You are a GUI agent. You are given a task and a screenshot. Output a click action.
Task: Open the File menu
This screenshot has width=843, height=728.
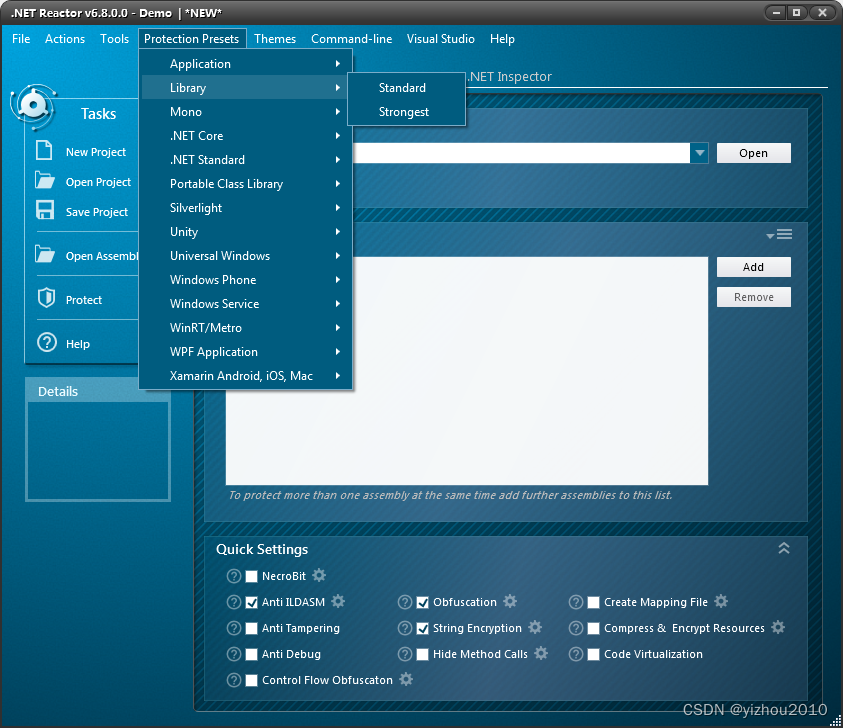pos(21,39)
